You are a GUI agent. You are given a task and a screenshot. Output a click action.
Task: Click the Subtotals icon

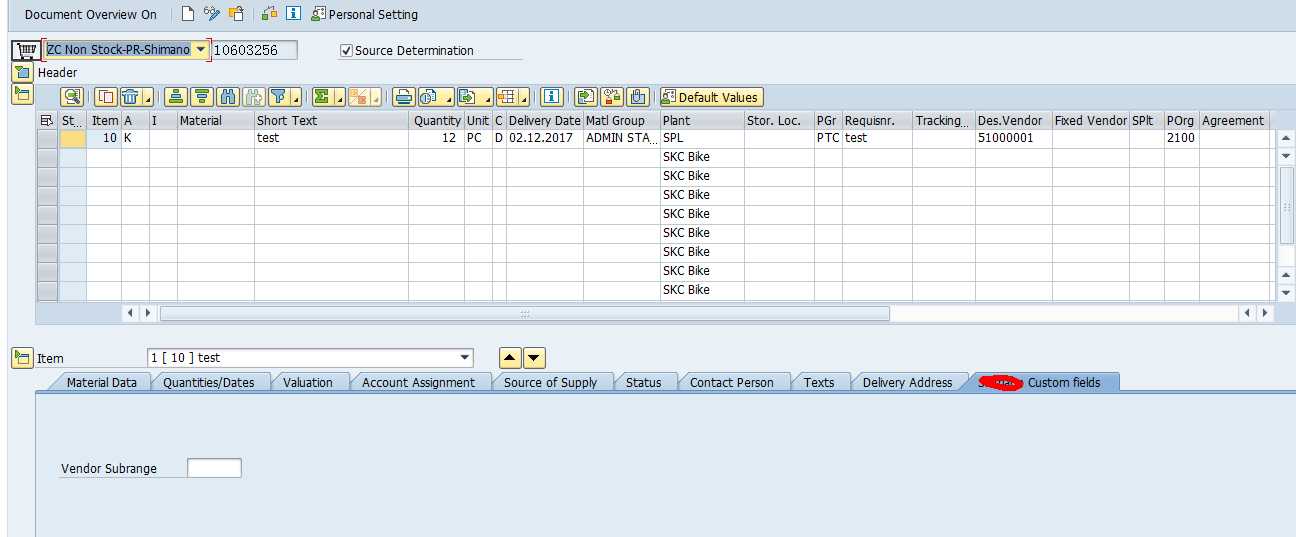360,97
